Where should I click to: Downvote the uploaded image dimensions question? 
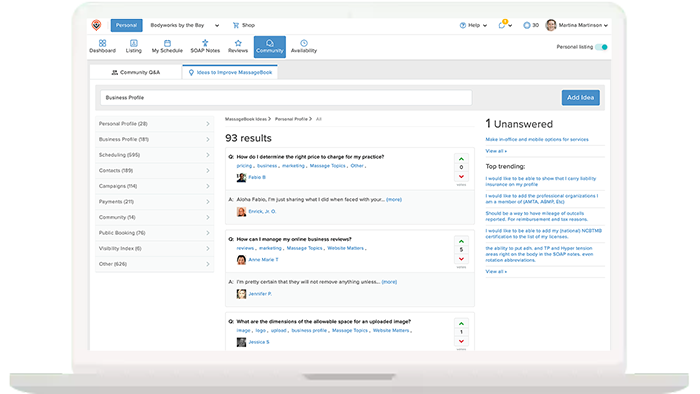[461, 342]
